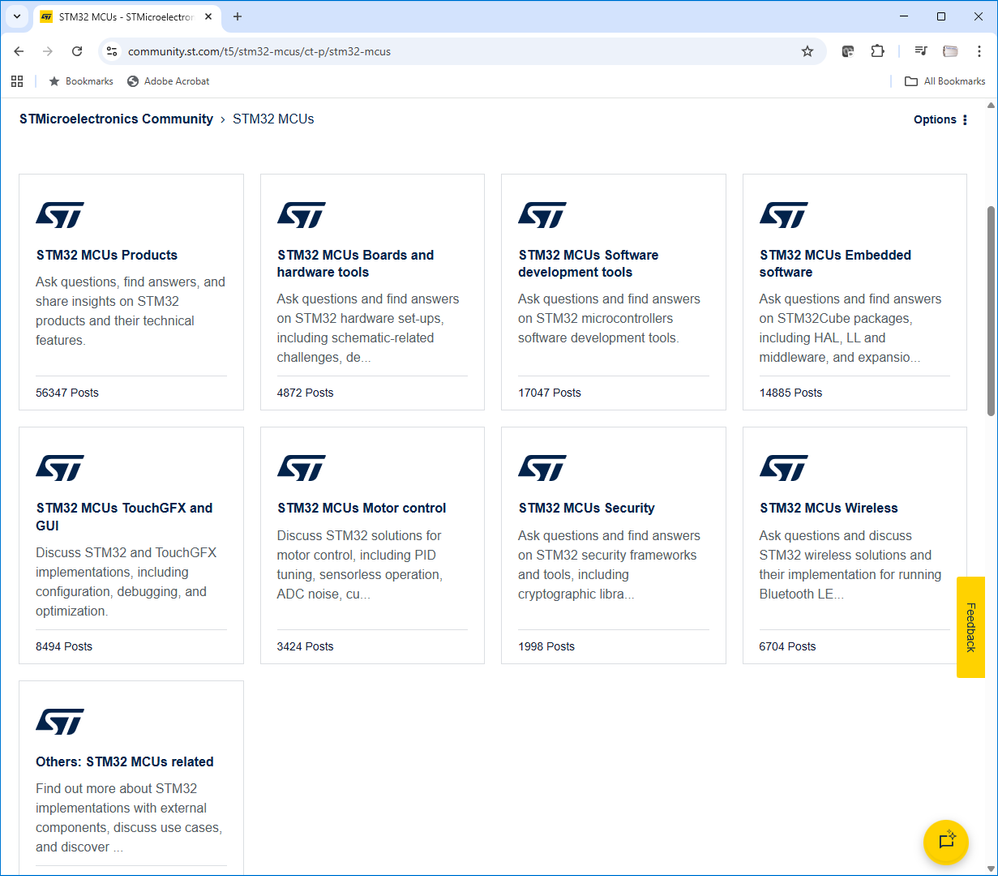
Task: Open a new browser tab
Action: point(237,17)
